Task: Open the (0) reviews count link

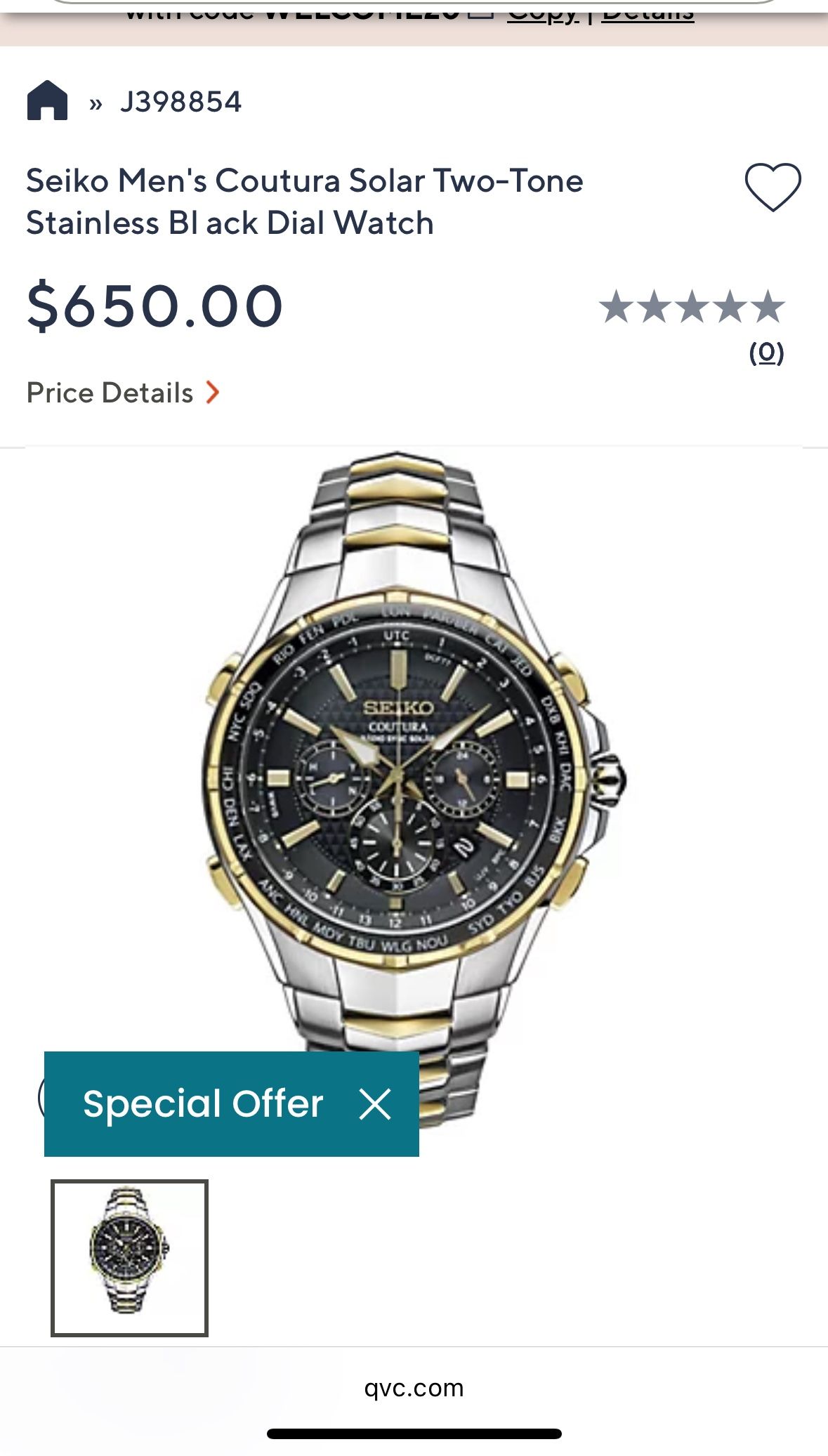Action: [x=766, y=352]
